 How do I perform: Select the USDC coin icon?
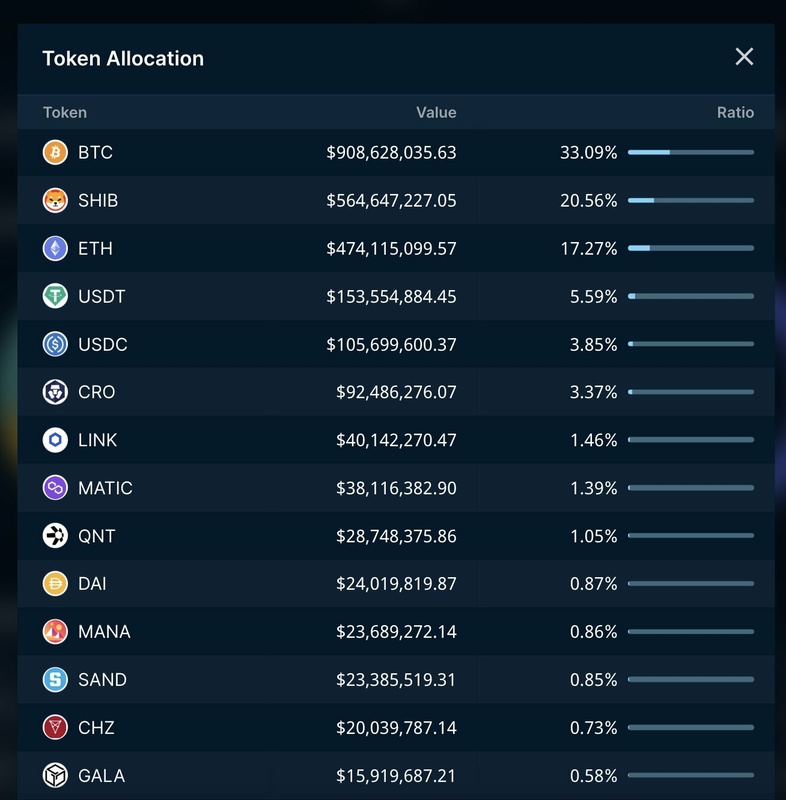tap(55, 344)
